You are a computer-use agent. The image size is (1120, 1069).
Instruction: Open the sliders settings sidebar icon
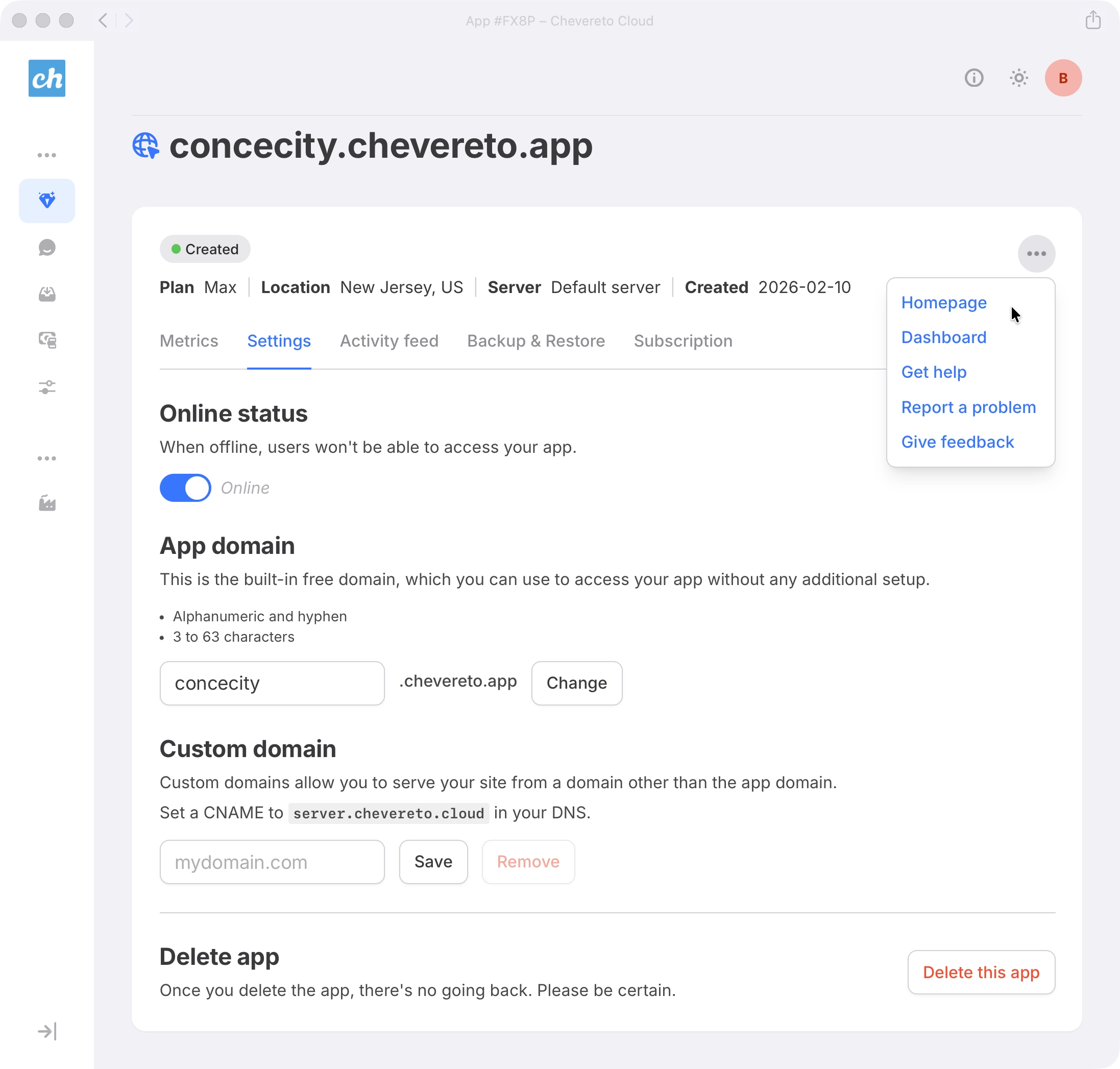[x=47, y=387]
